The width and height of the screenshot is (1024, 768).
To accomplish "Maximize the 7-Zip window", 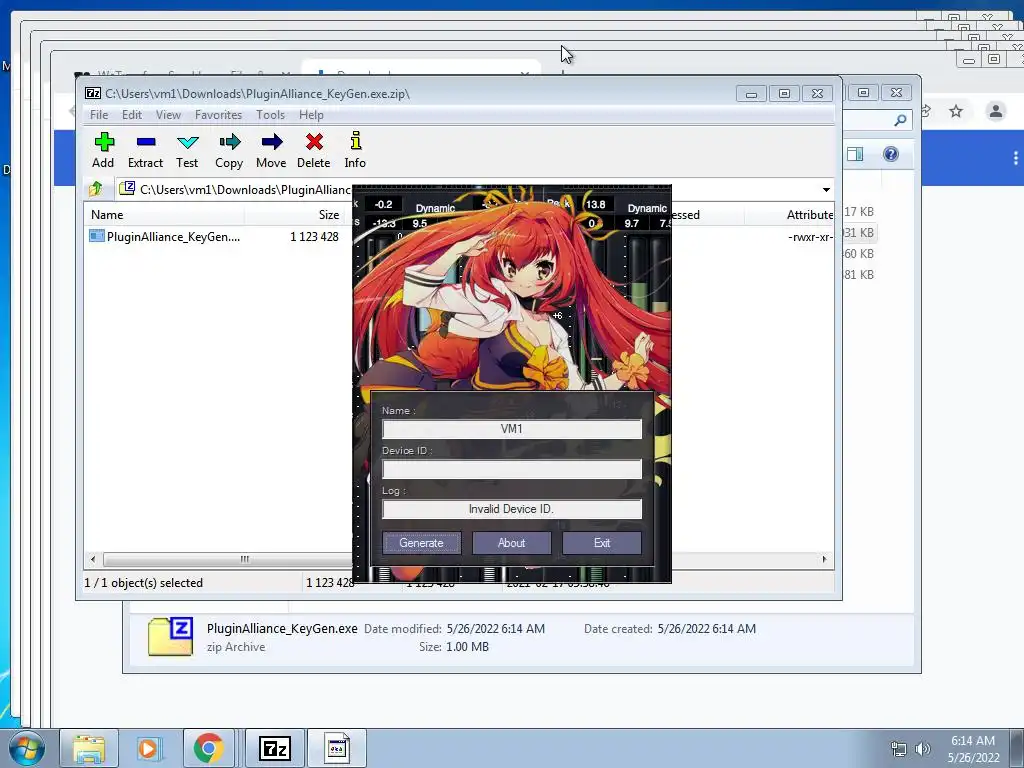I will point(784,94).
